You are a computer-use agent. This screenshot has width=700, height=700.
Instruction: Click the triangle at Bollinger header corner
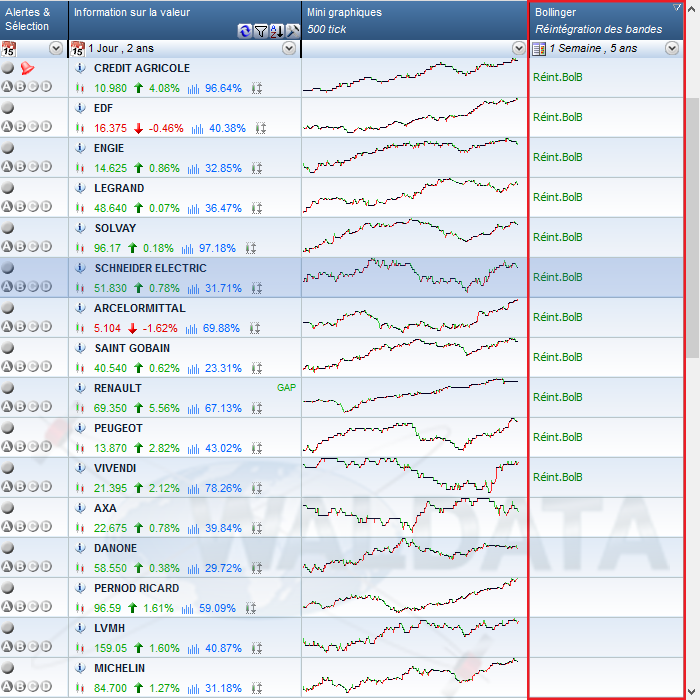click(x=677, y=7)
